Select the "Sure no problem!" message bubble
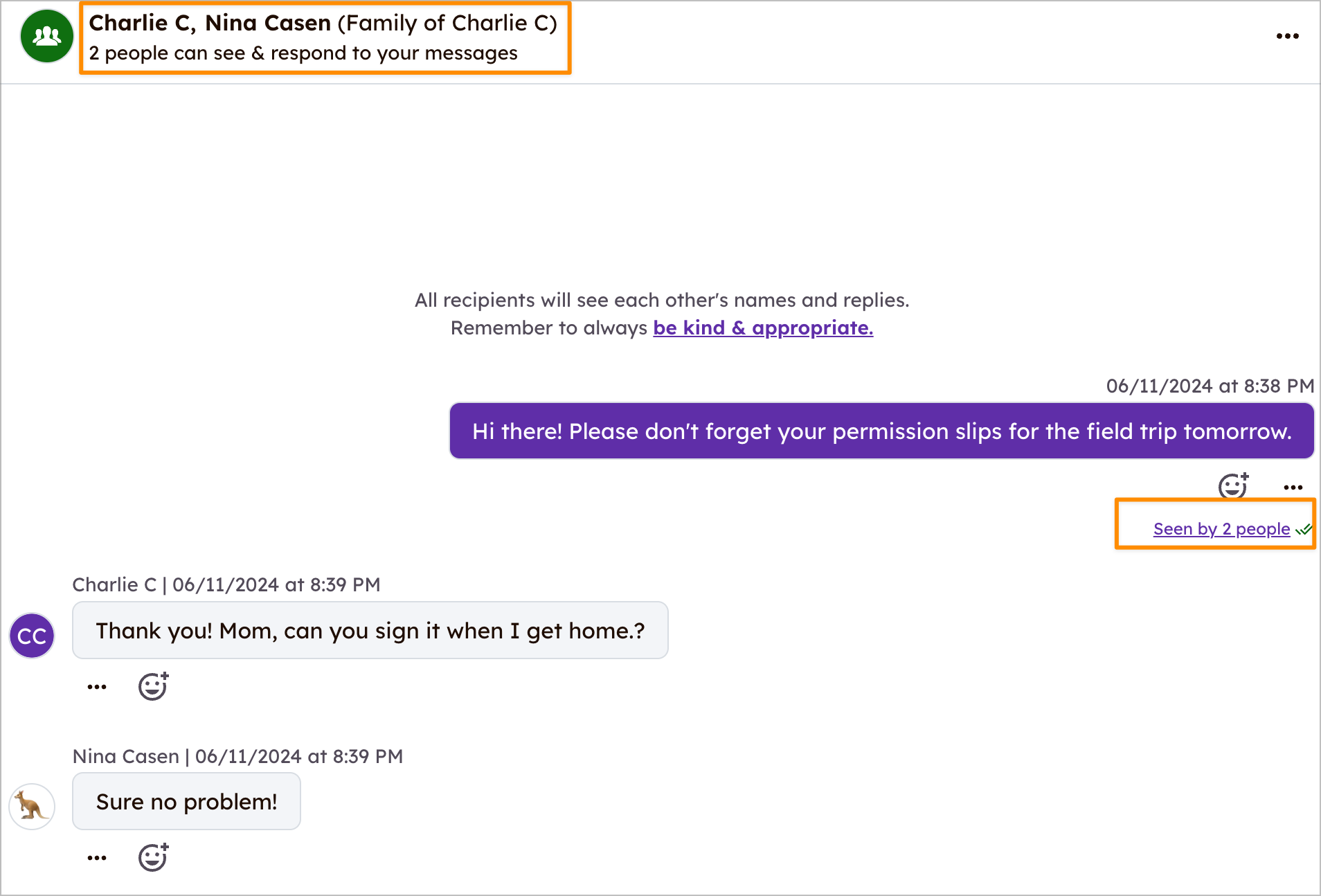This screenshot has width=1321, height=896. click(186, 802)
